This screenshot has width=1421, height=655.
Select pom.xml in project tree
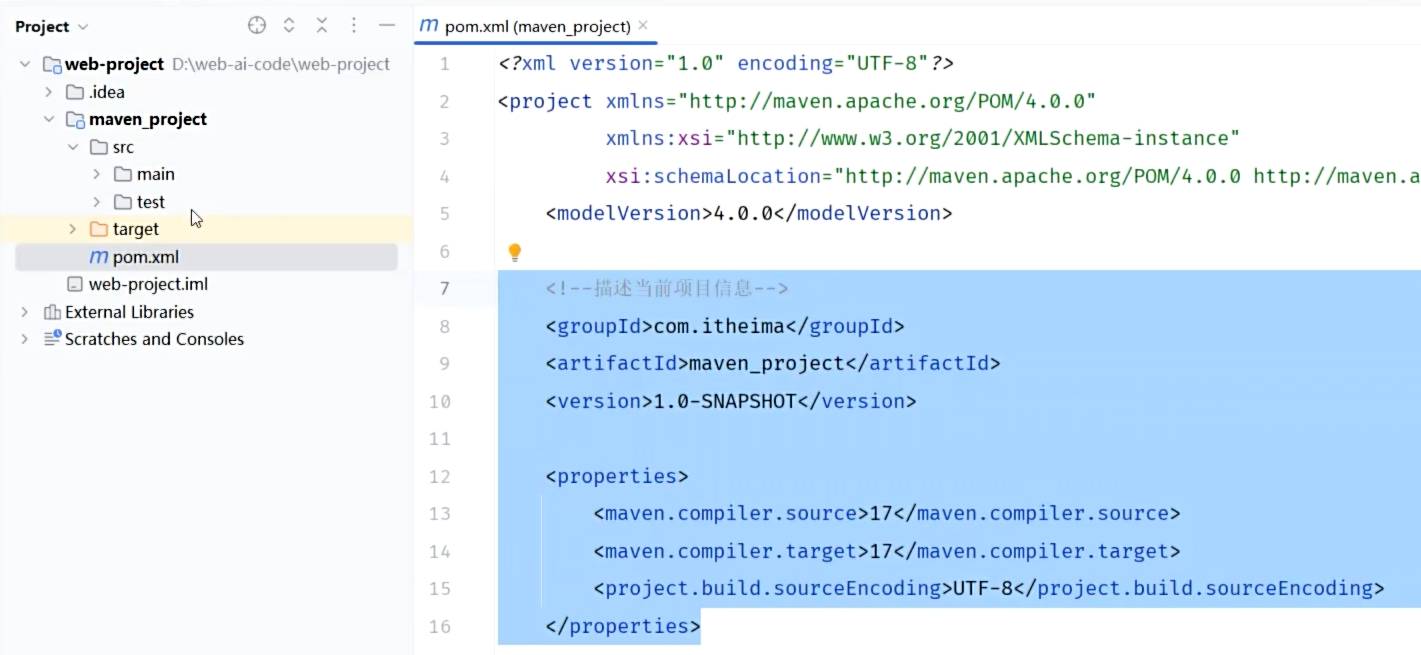[206, 257]
